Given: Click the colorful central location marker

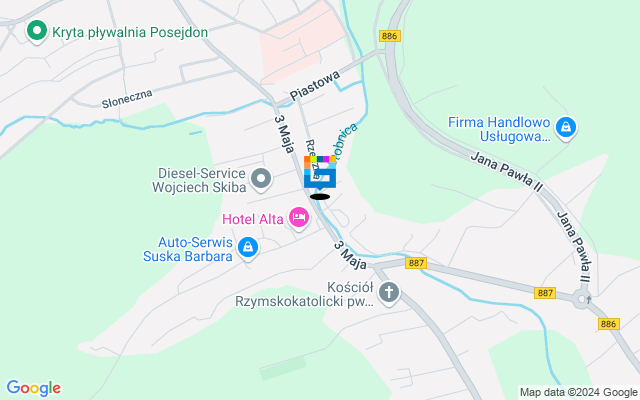Looking at the screenshot, I should coord(320,173).
